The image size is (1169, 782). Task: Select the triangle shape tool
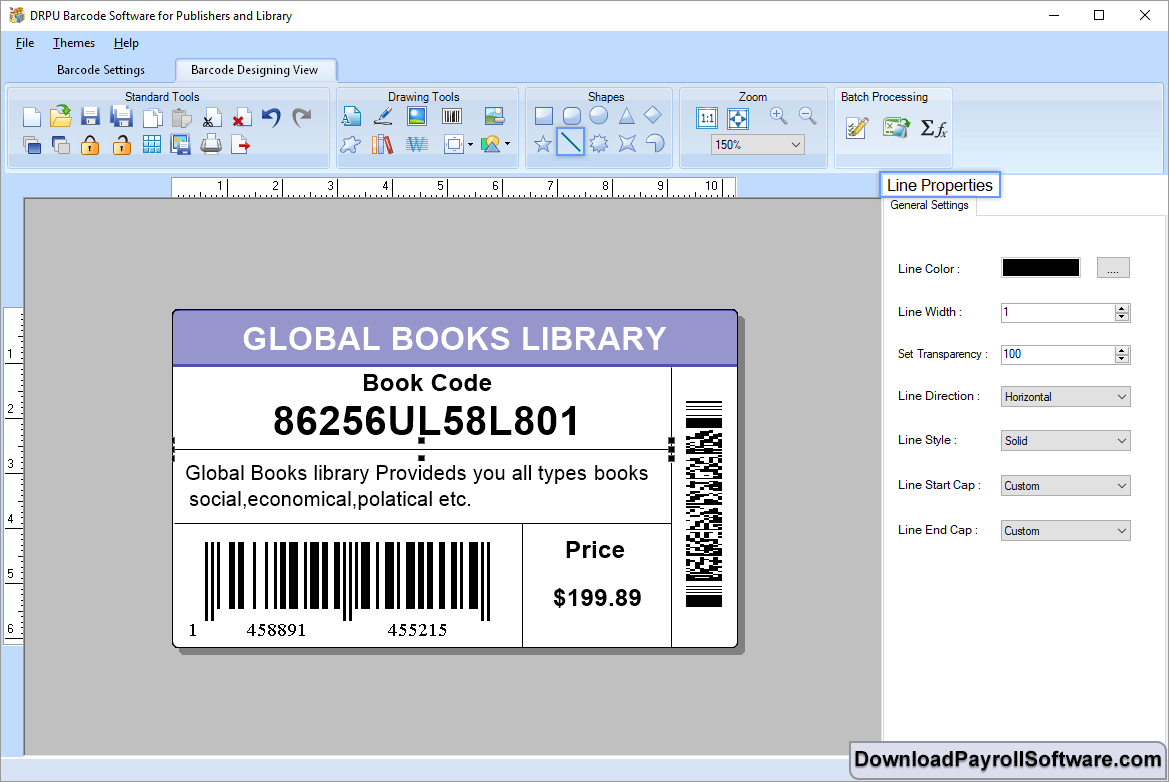(x=626, y=116)
